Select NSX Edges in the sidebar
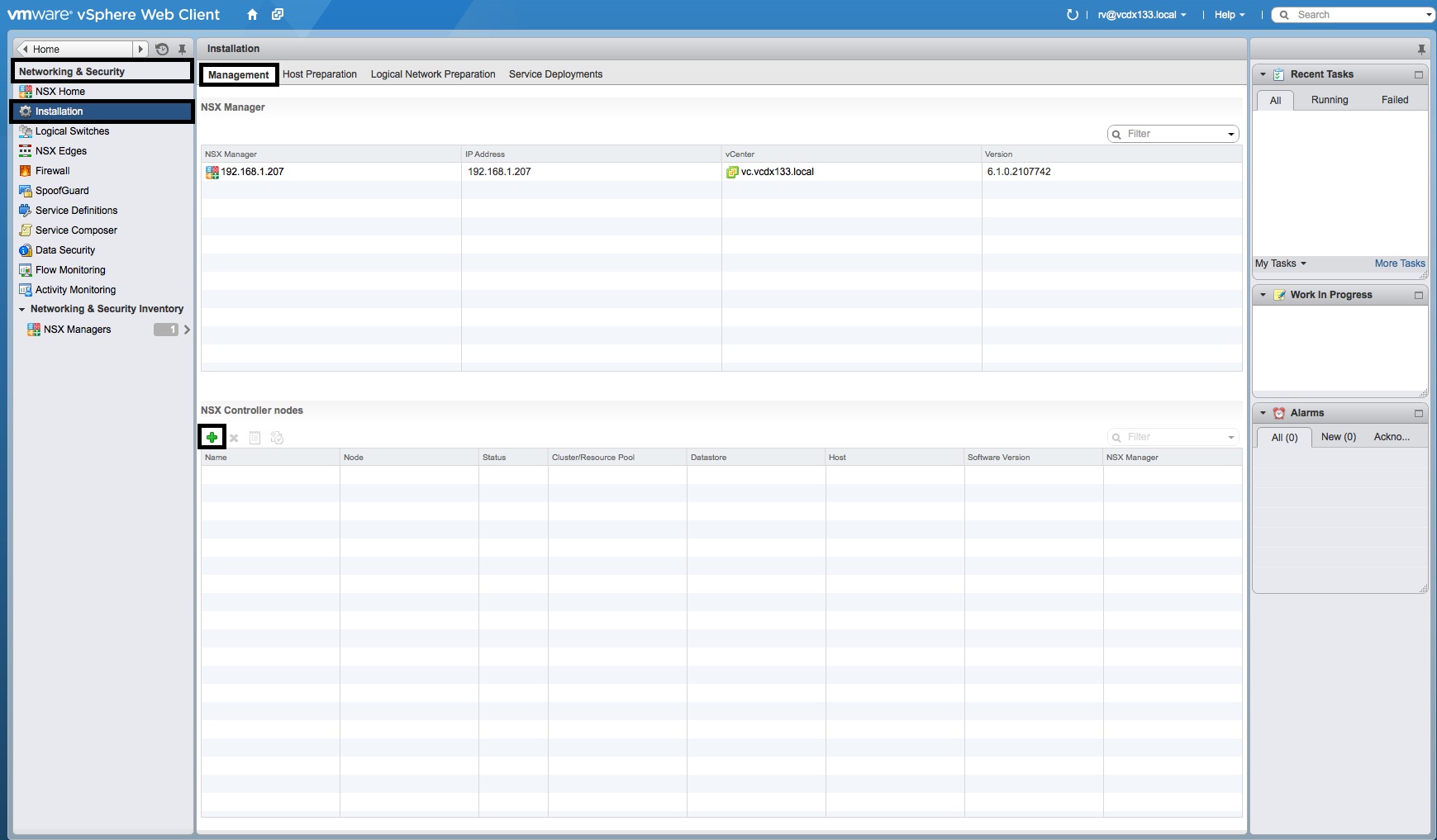The image size is (1437, 840). [60, 151]
